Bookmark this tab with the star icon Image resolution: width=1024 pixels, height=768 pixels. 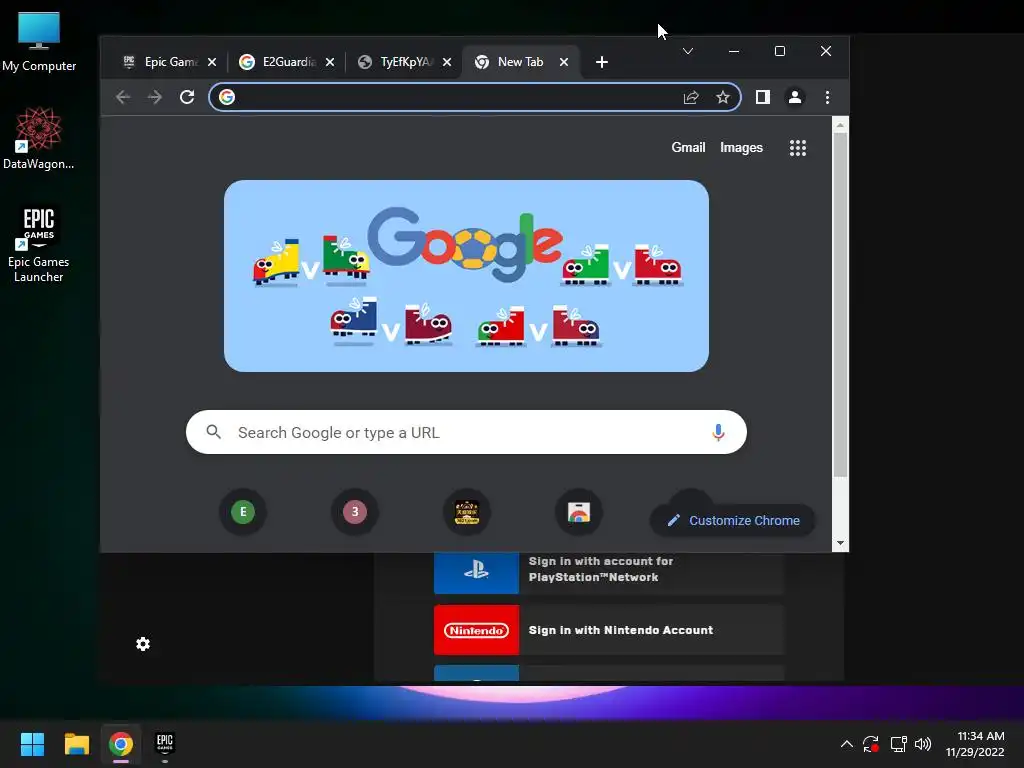coord(722,97)
